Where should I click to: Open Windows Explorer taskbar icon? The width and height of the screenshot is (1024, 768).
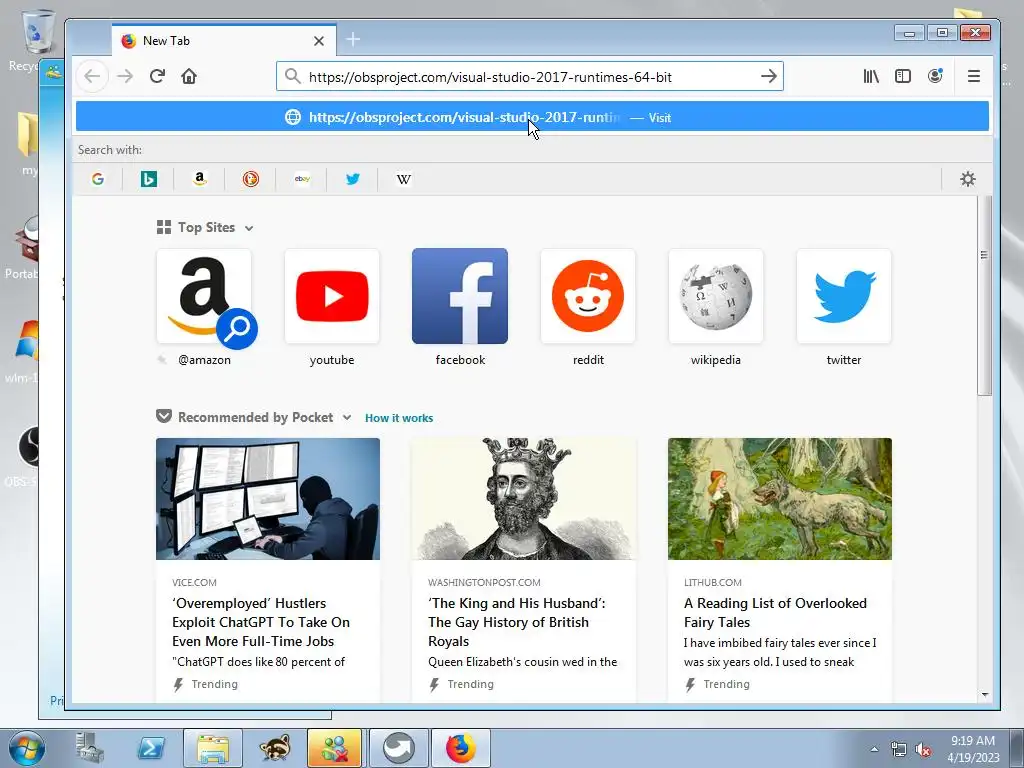213,748
